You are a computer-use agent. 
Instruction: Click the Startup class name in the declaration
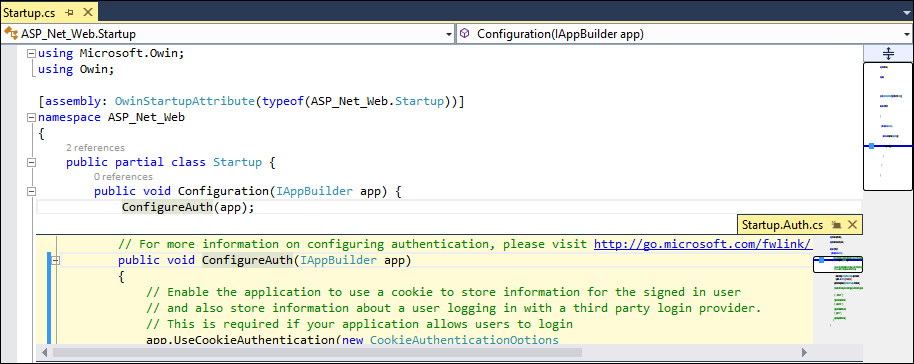pos(237,162)
